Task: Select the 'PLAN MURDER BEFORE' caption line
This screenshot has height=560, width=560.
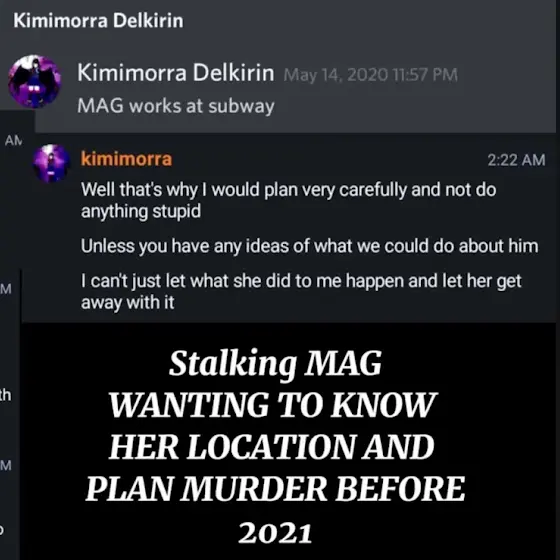Action: [275, 489]
